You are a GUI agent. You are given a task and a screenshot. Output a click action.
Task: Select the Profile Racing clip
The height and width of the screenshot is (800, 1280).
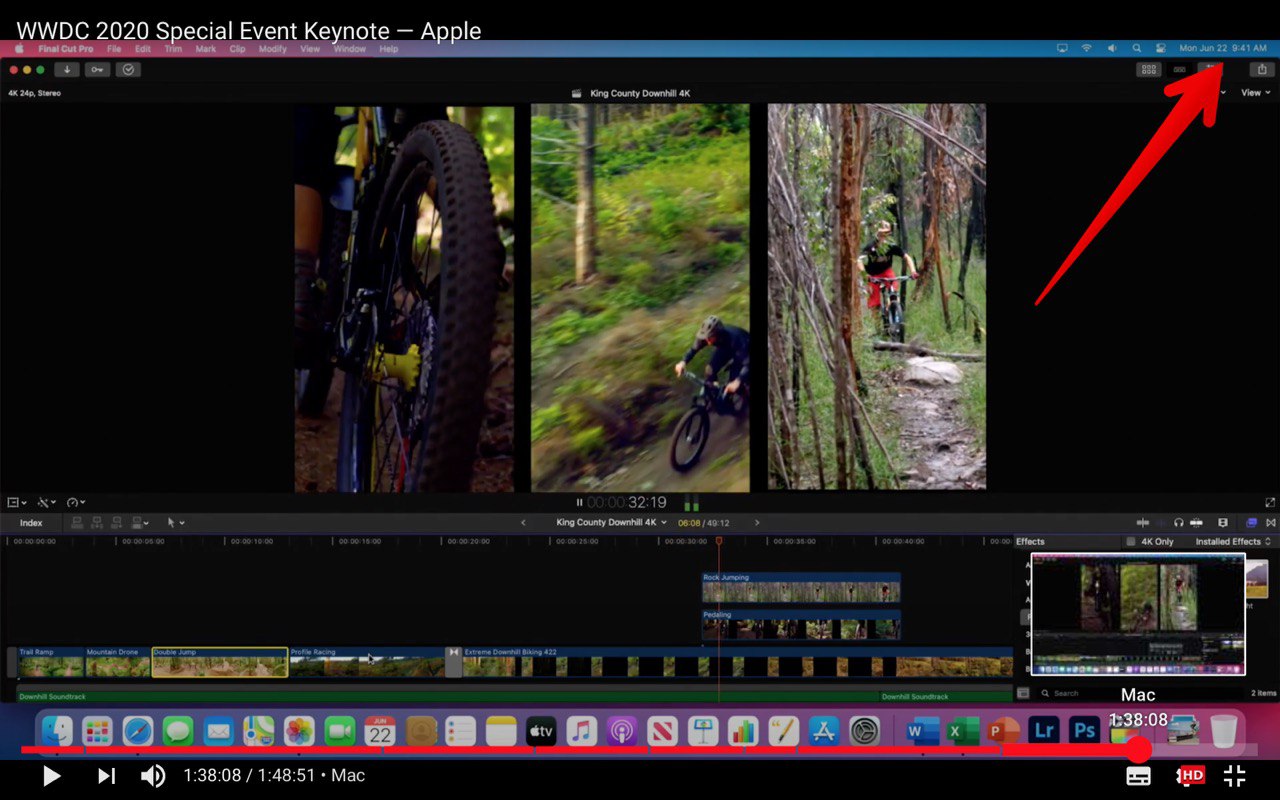coord(366,662)
